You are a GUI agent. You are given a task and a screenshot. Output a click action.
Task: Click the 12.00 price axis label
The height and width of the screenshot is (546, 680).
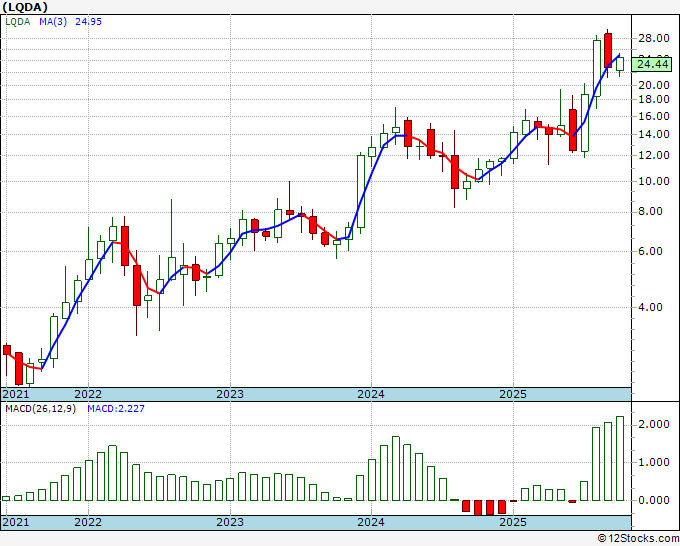pyautogui.click(x=654, y=155)
